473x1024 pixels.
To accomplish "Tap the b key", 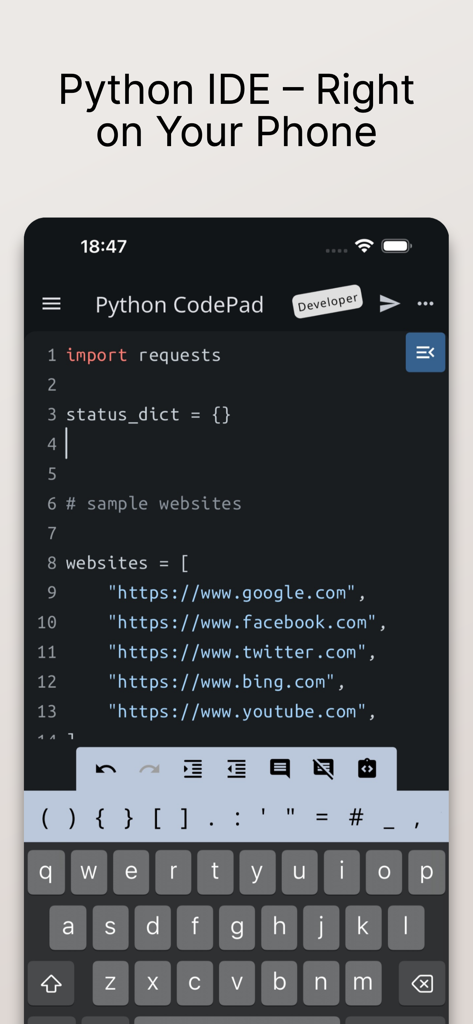I will [279, 983].
